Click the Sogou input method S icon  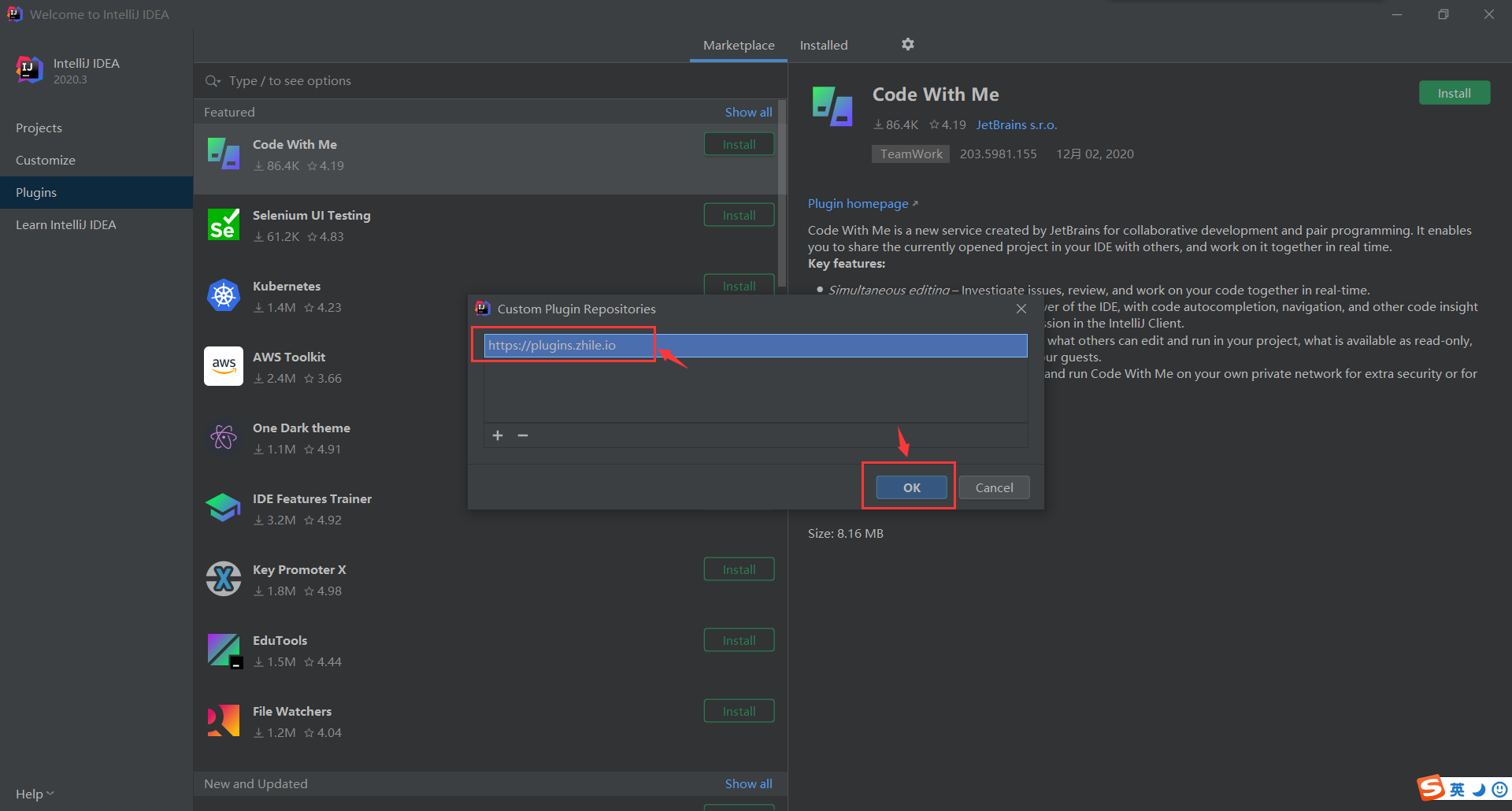pyautogui.click(x=1431, y=787)
